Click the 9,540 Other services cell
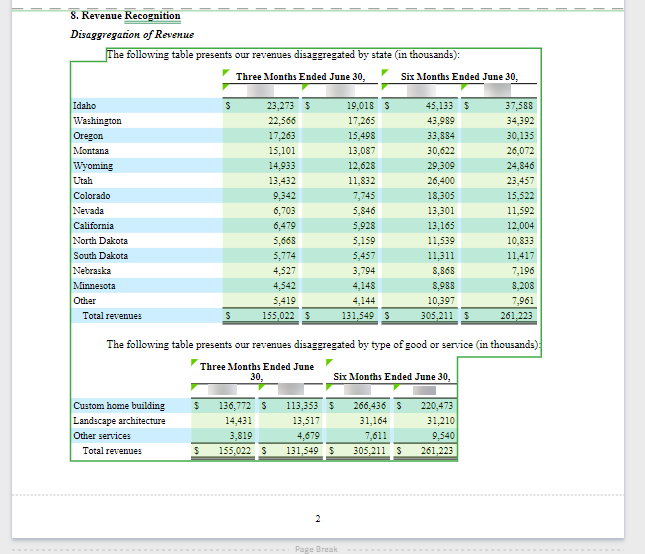 pos(439,436)
